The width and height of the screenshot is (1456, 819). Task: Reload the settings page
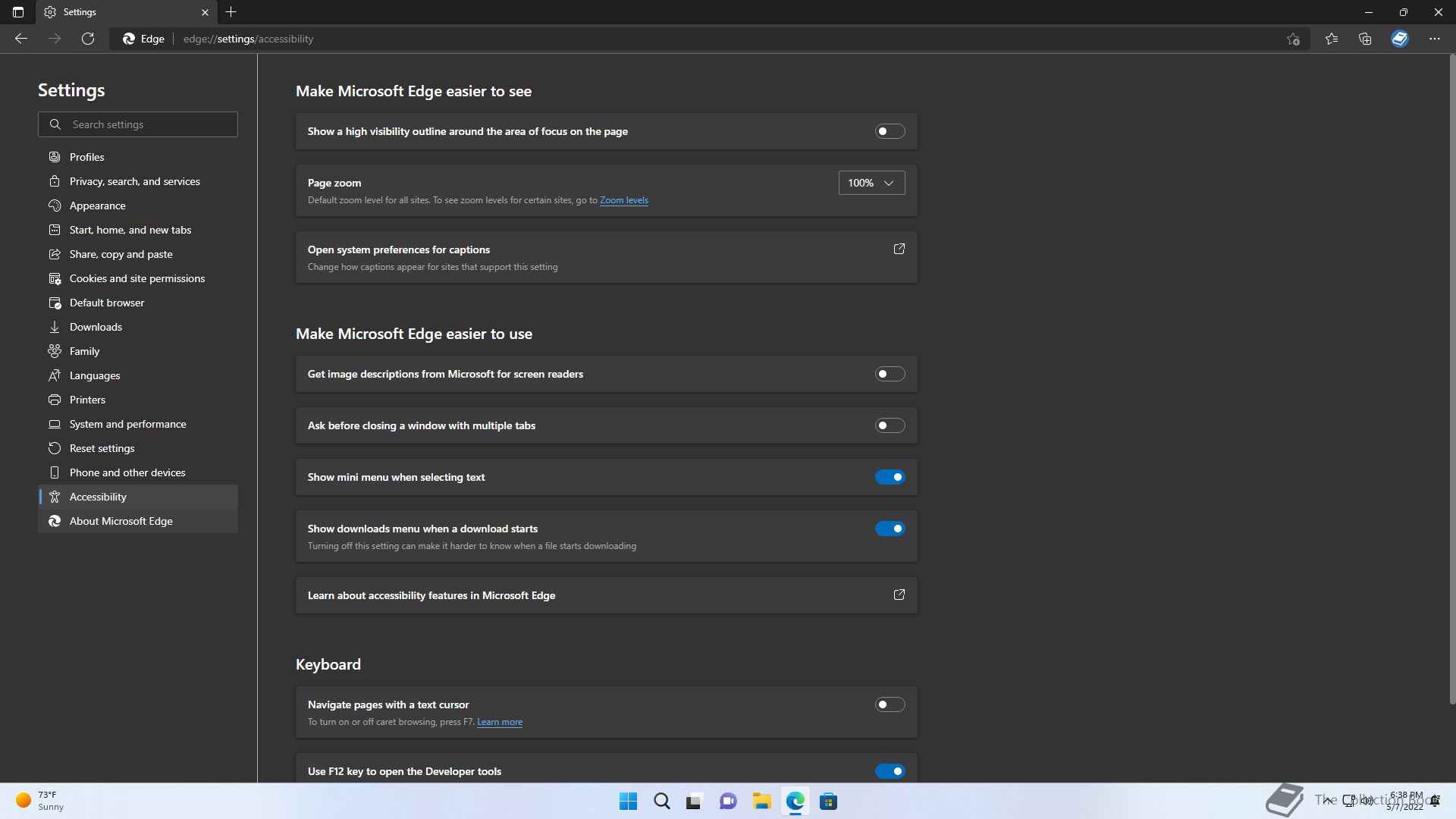click(x=88, y=39)
